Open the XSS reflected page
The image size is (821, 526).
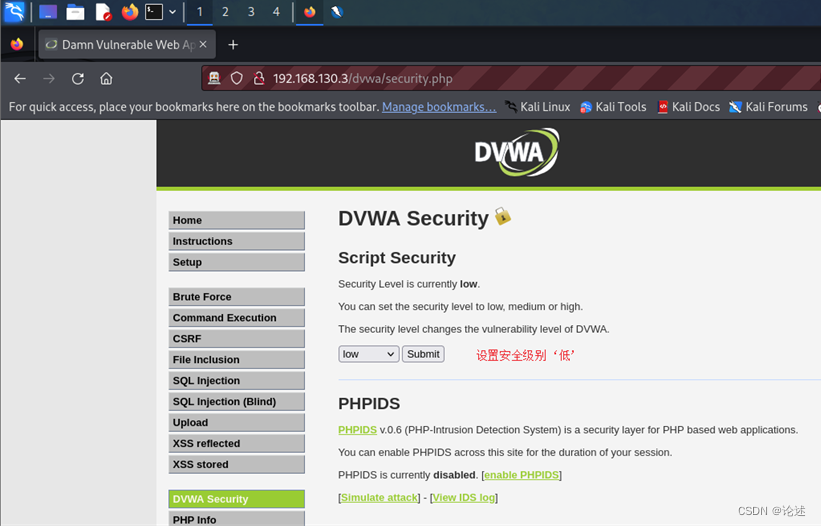236,443
